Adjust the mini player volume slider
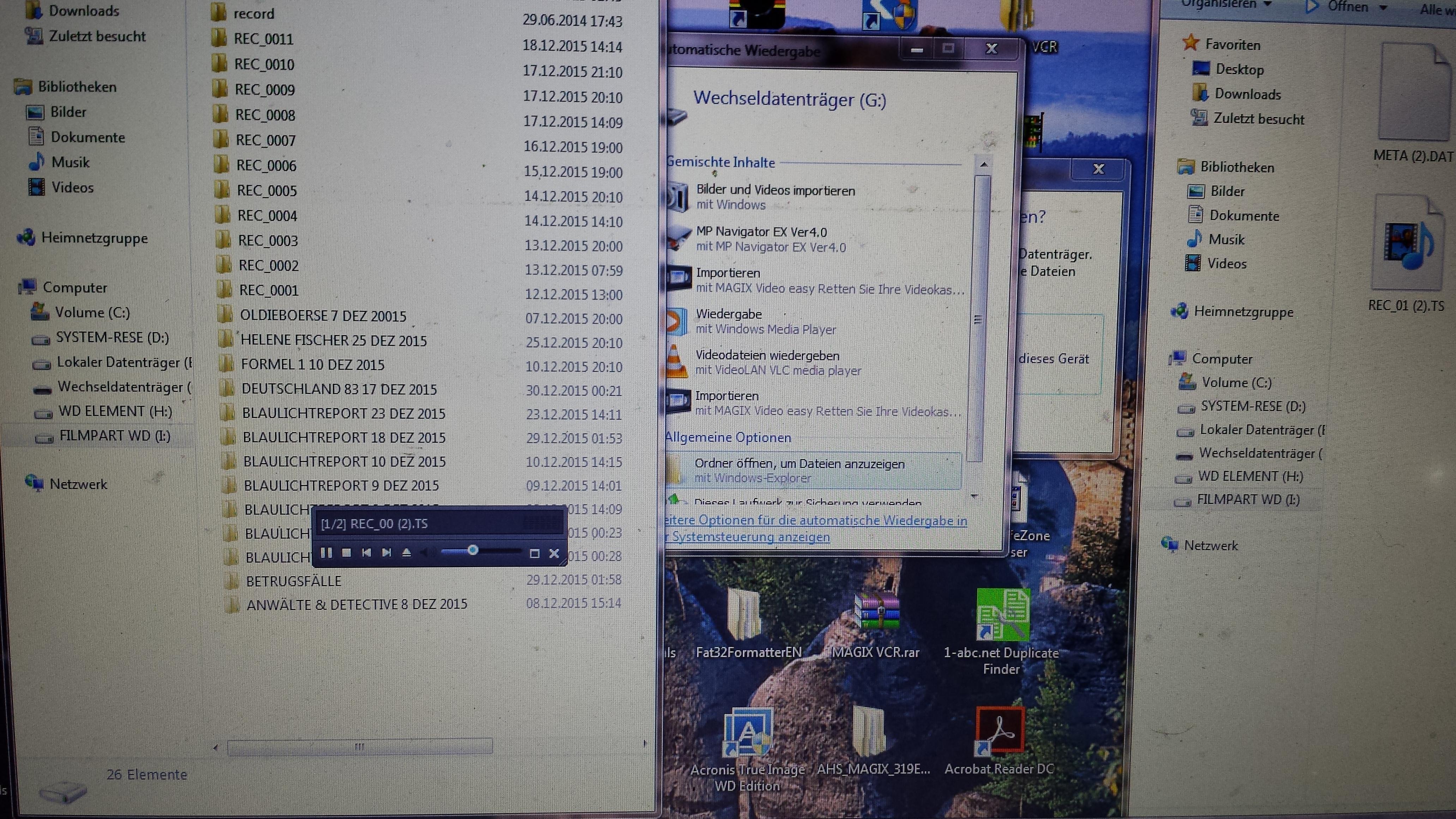 pos(472,550)
